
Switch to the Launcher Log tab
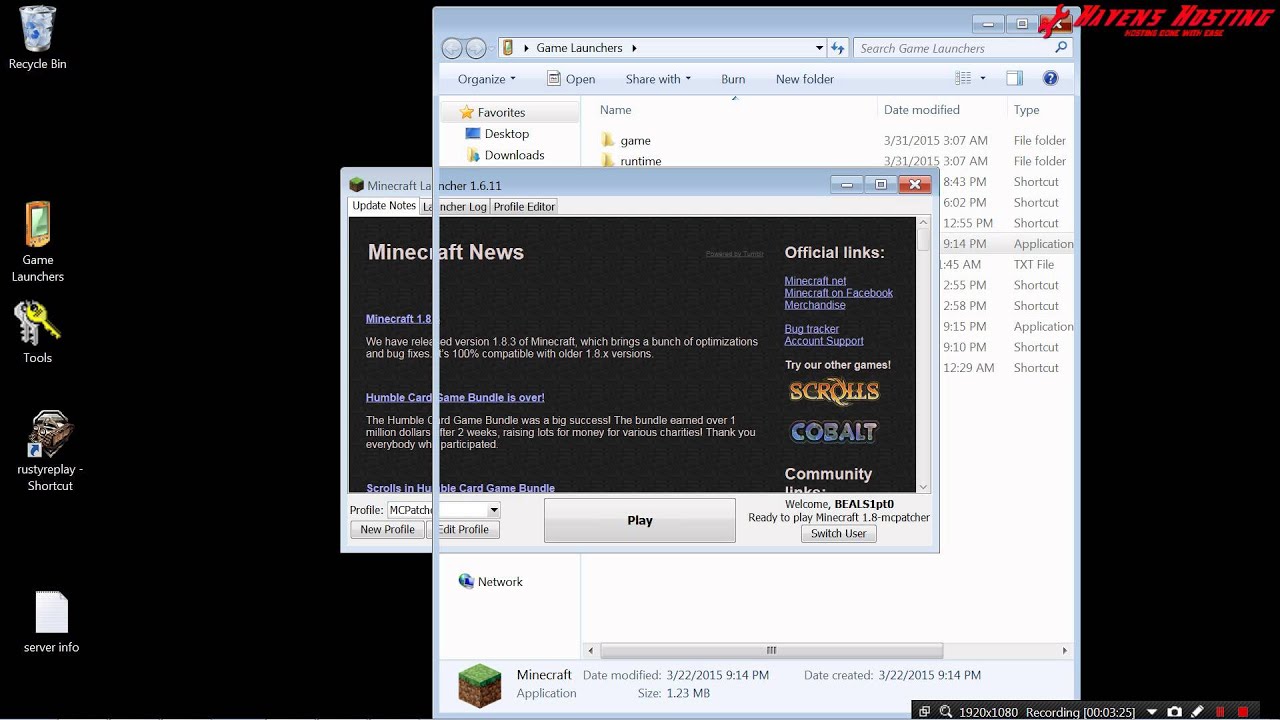[x=455, y=206]
